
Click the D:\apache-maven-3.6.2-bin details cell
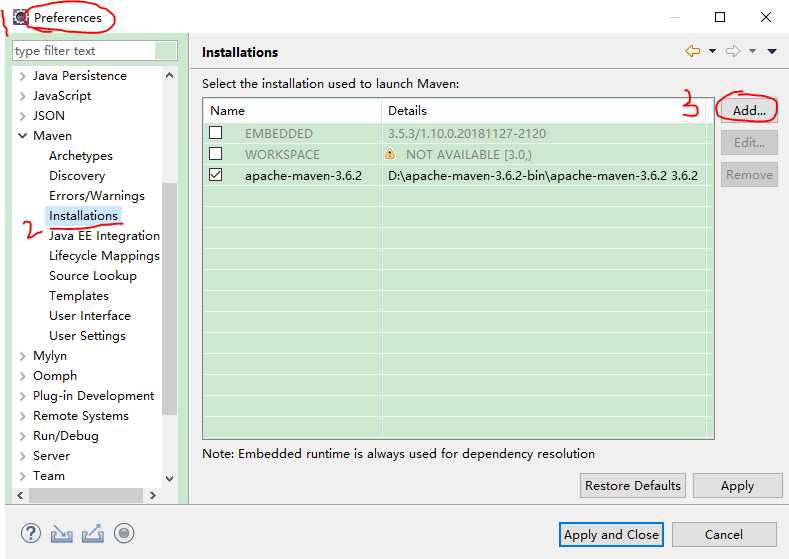coord(543,176)
